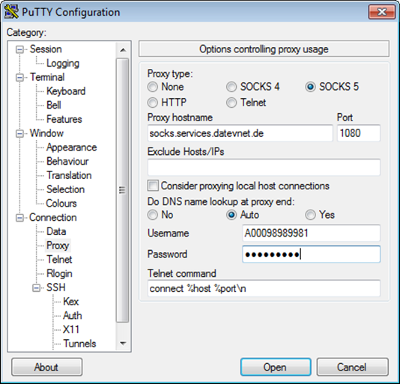Collapse the Connection tree node
Image resolution: width=400 pixels, height=384 pixels.
click(20, 218)
